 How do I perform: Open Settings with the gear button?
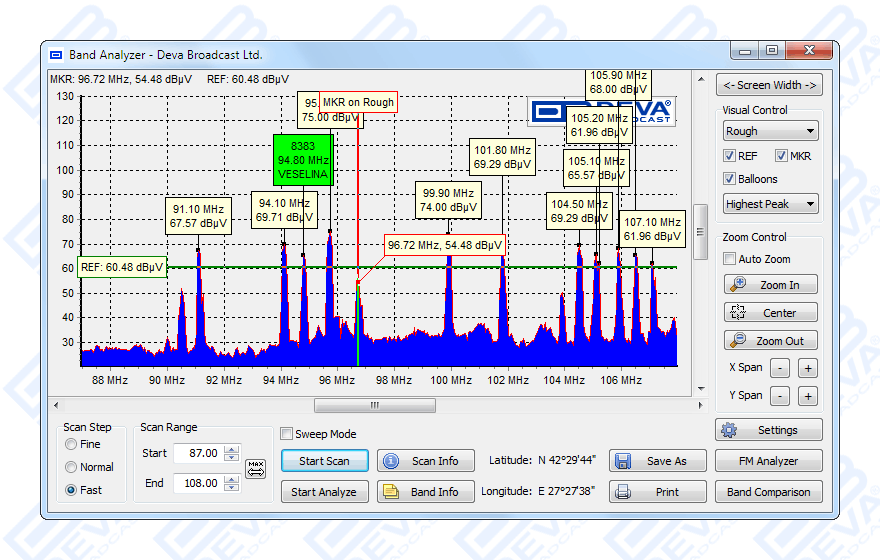point(768,430)
